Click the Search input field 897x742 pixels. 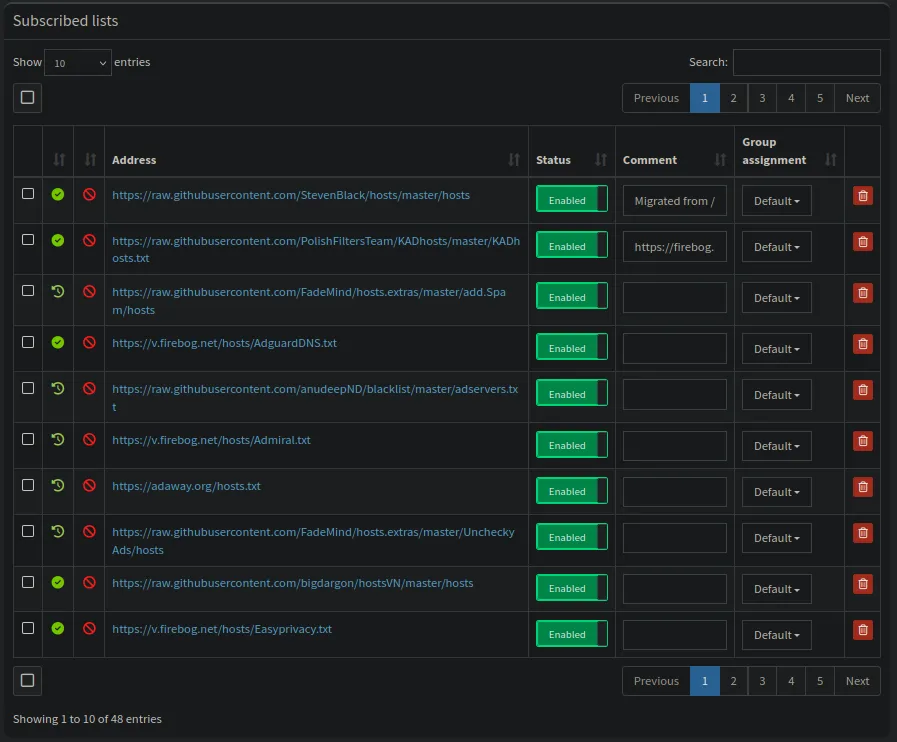coord(807,62)
